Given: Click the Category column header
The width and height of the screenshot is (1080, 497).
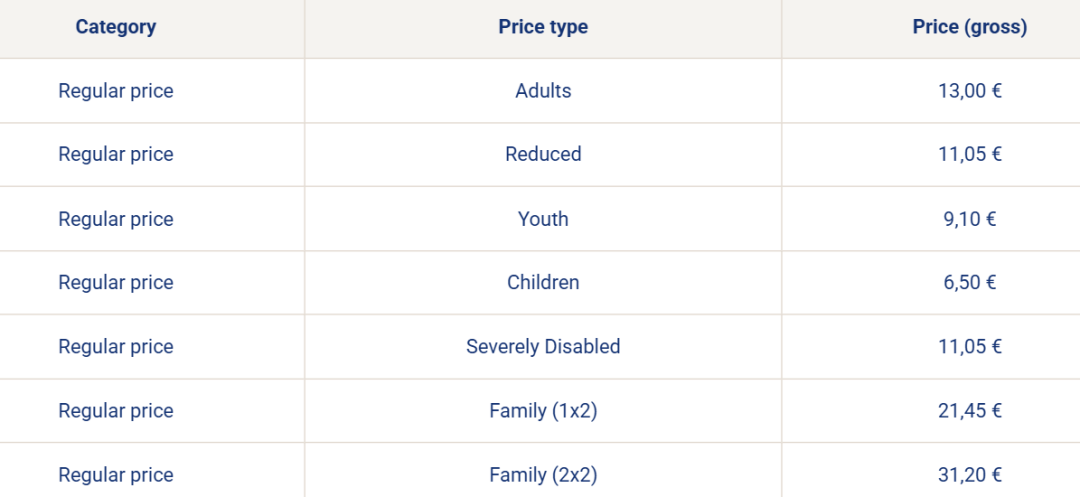Looking at the screenshot, I should (x=116, y=27).
